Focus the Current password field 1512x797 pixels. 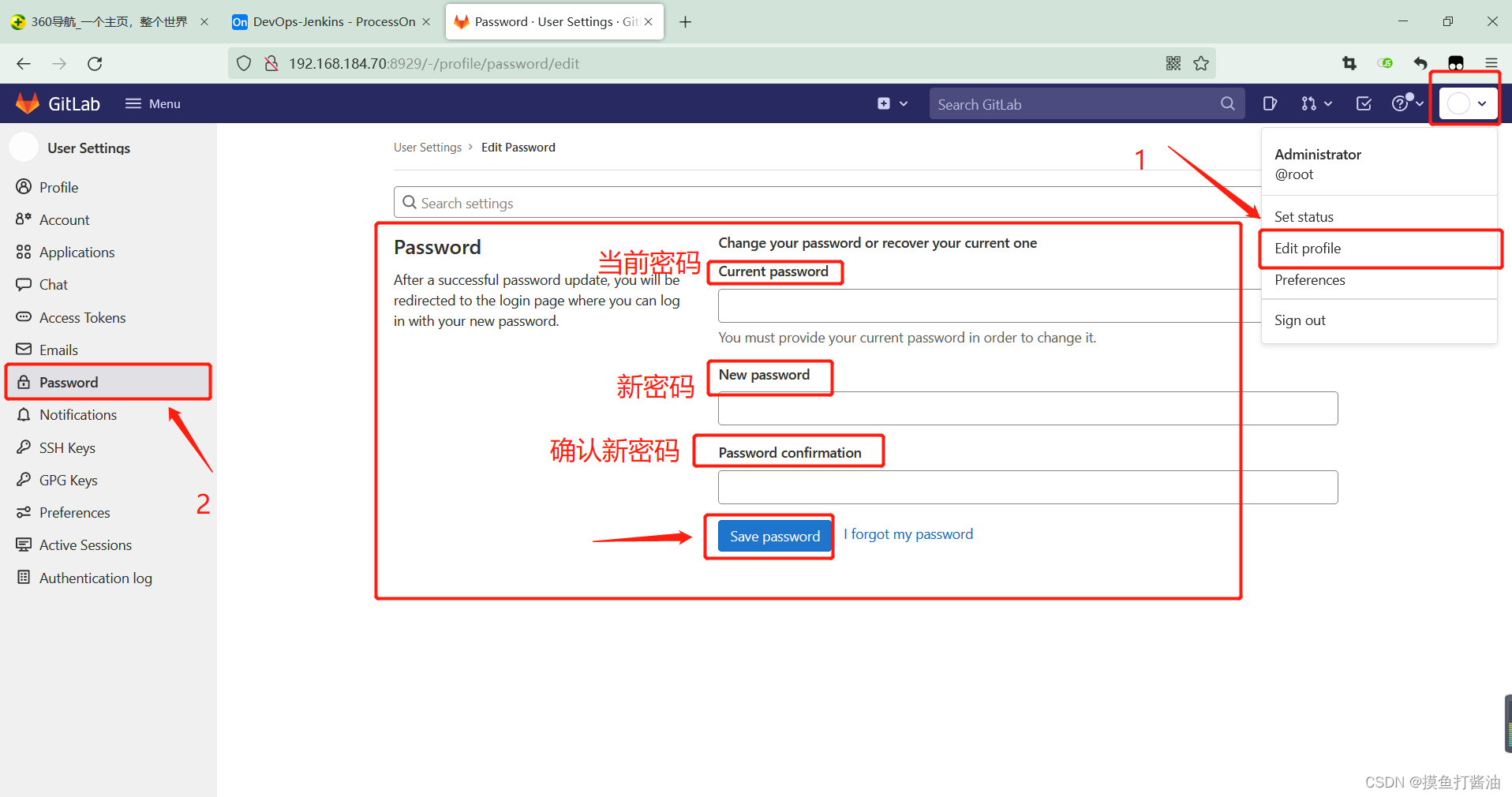[x=990, y=305]
